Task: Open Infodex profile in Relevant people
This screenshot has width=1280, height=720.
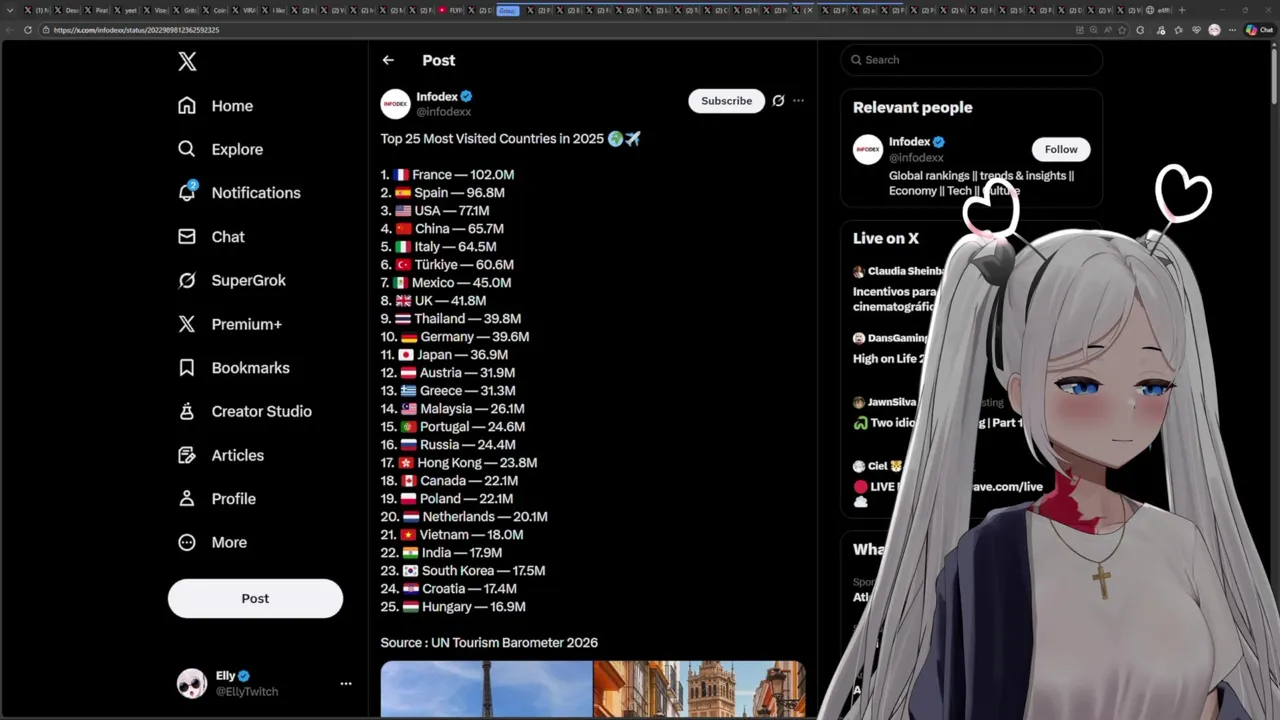Action: [910, 142]
